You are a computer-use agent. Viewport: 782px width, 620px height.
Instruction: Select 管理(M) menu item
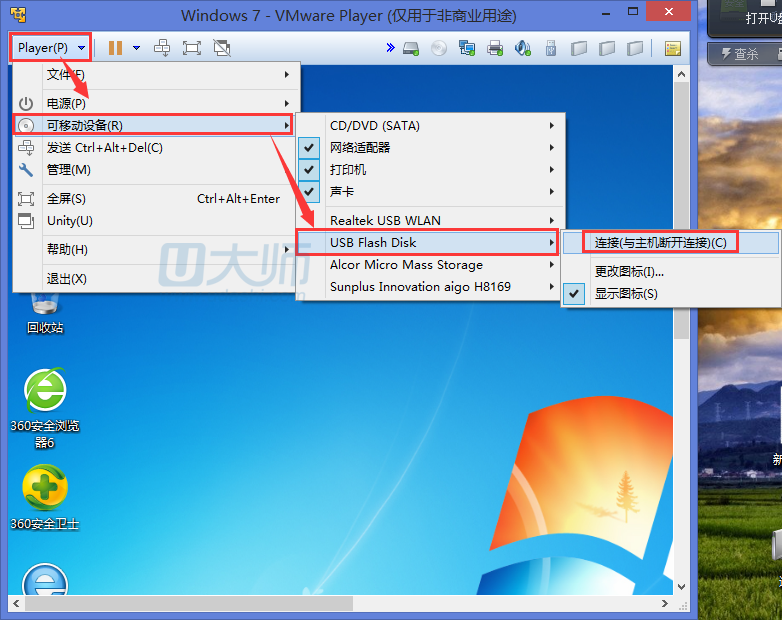point(156,170)
